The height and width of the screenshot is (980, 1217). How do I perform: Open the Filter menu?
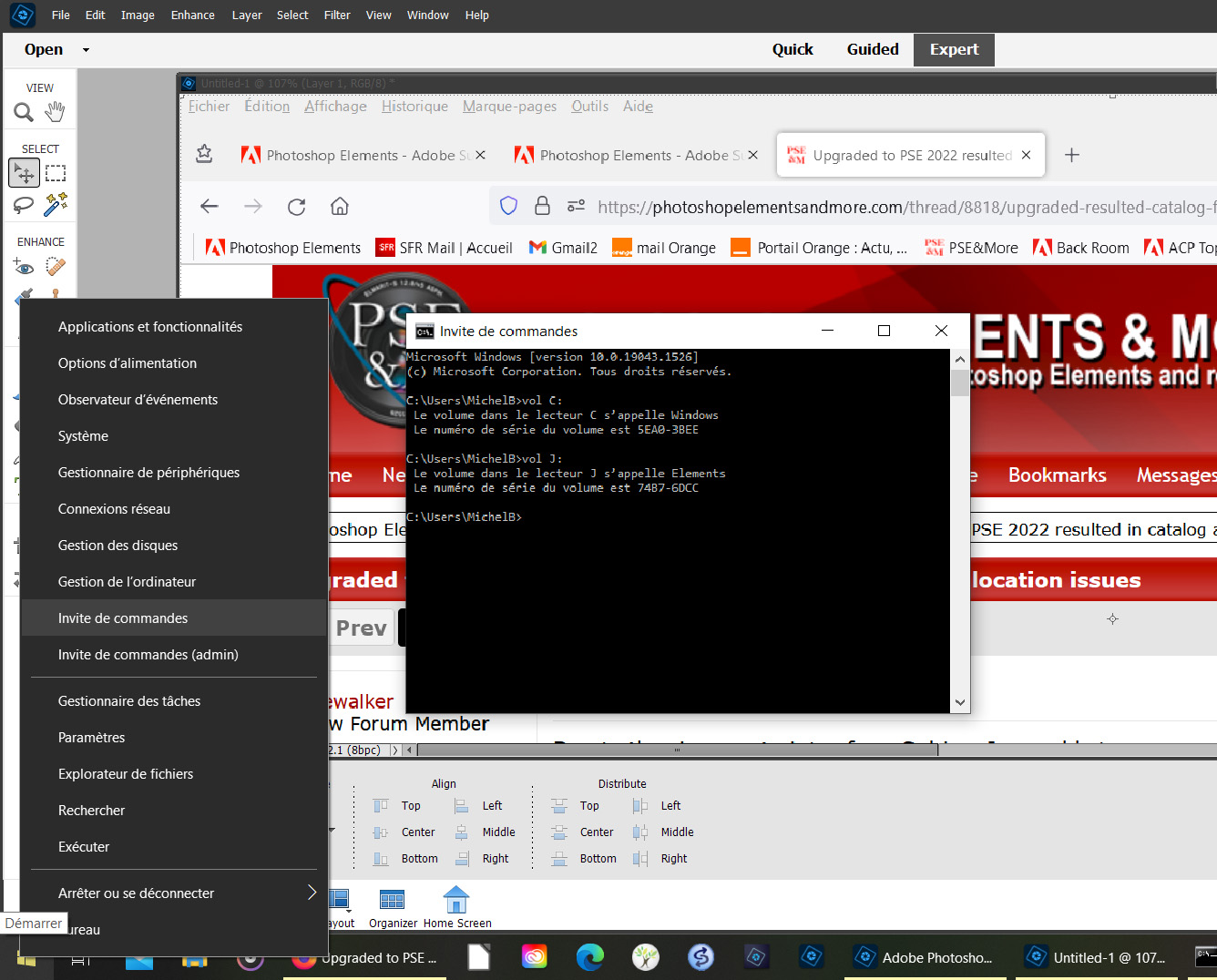tap(337, 15)
